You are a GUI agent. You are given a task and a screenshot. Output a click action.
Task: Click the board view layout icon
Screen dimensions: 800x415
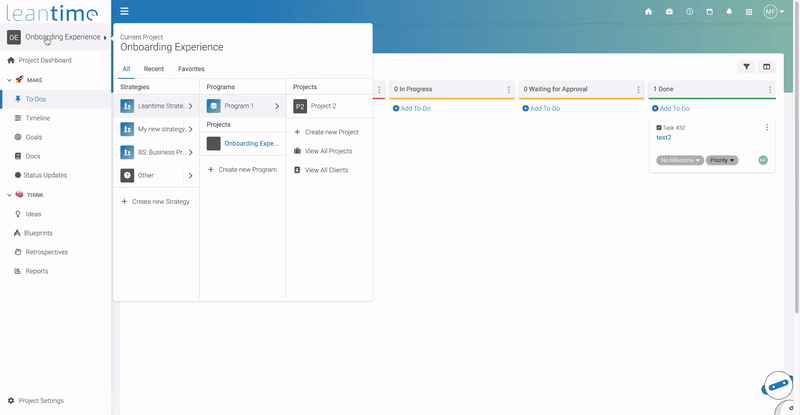(x=767, y=67)
